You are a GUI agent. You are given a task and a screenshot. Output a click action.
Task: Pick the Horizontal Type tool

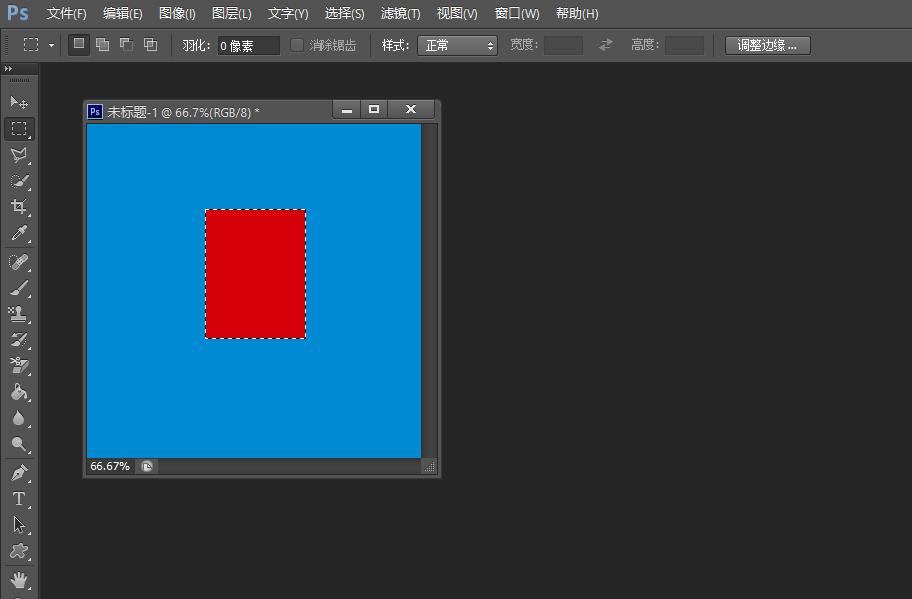click(x=20, y=499)
